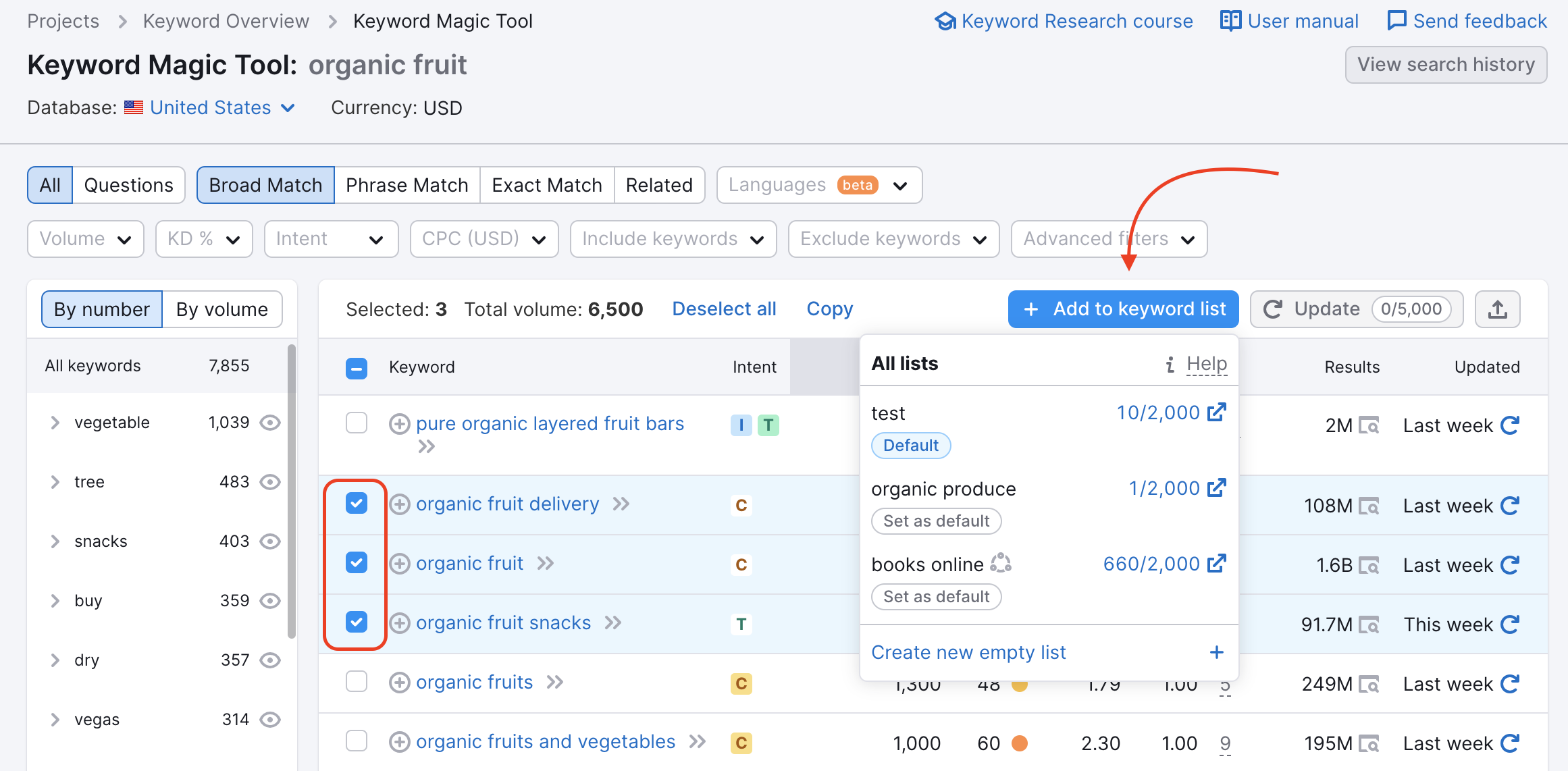Select the Exact Match tab
Screen dimensions: 1568x771
point(545,184)
